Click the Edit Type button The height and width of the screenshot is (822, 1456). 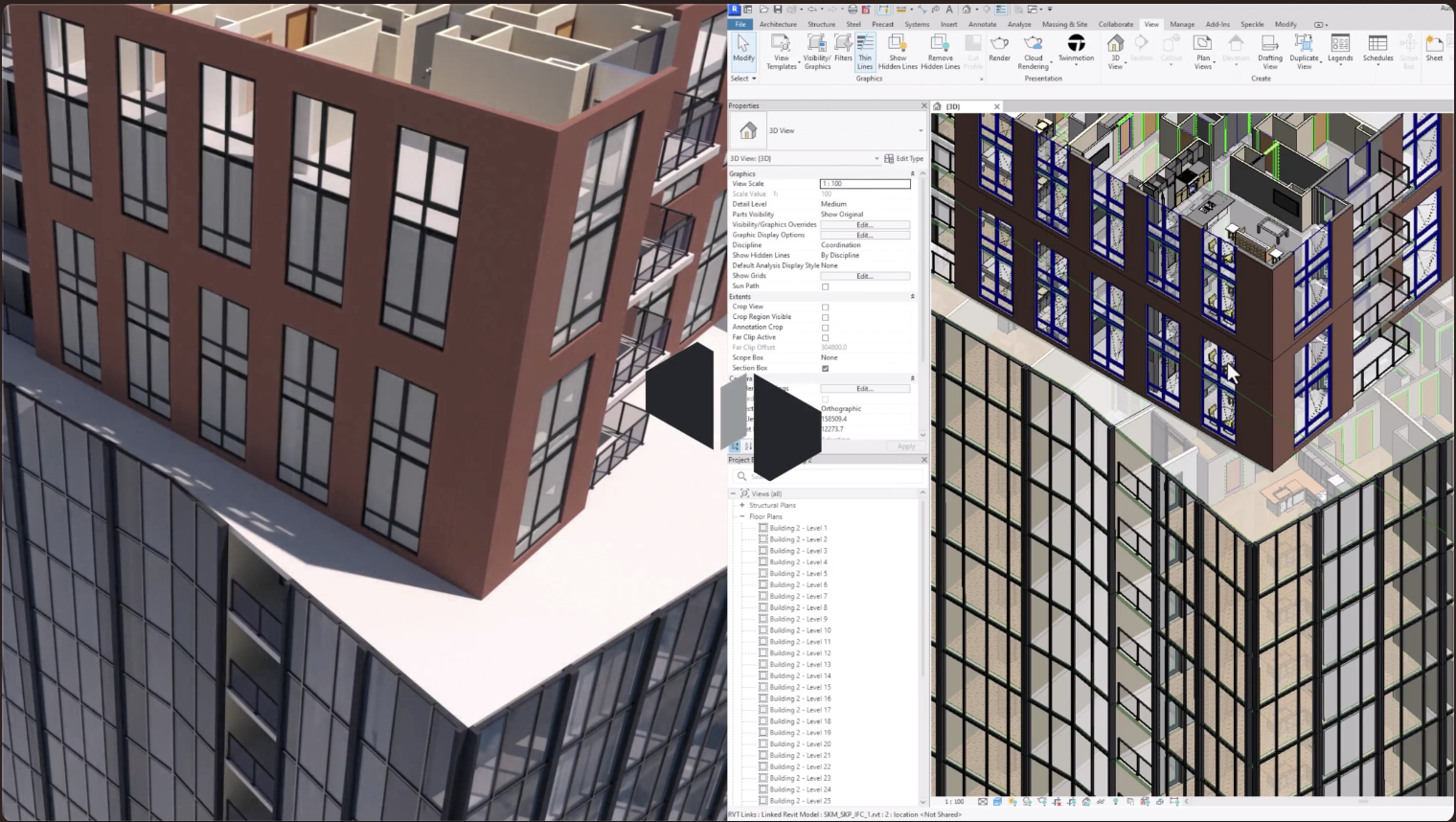click(904, 159)
